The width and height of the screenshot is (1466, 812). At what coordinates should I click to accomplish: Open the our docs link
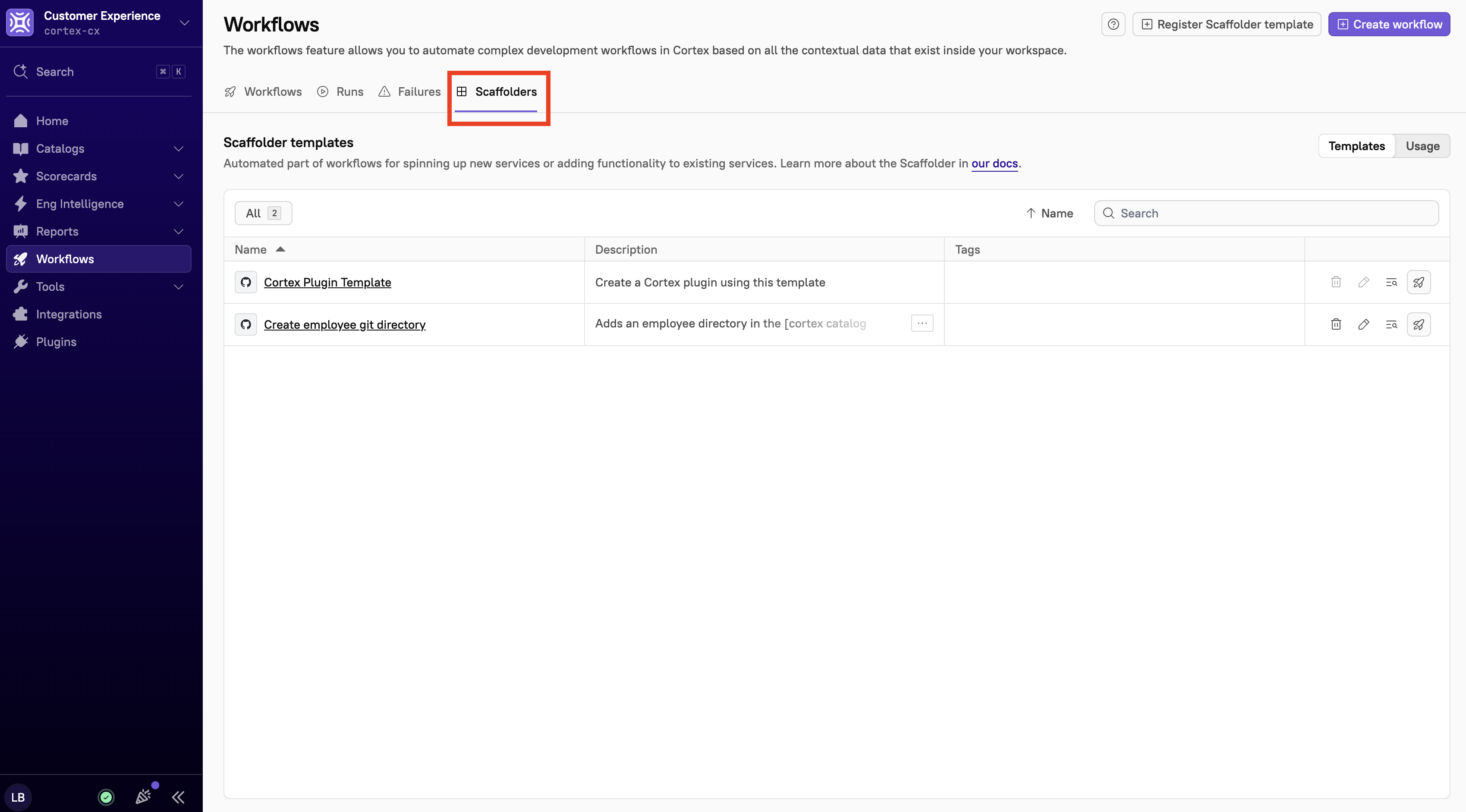(994, 164)
